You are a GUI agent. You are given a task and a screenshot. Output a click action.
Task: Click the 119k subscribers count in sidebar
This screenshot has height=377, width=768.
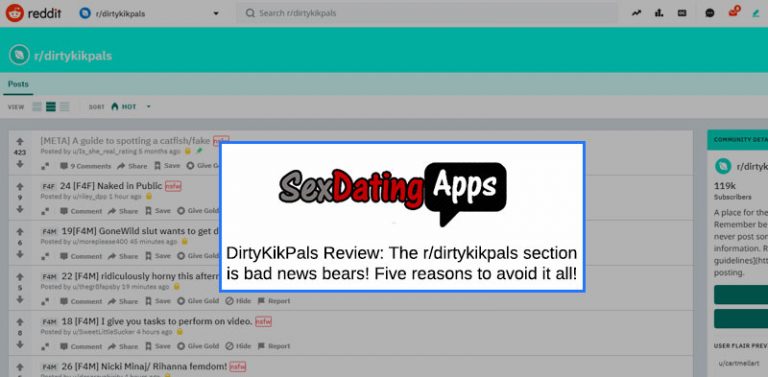(725, 187)
